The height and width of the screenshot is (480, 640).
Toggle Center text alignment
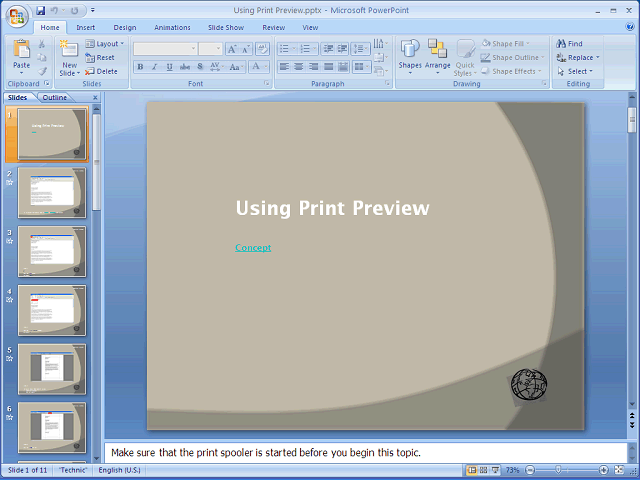299,67
